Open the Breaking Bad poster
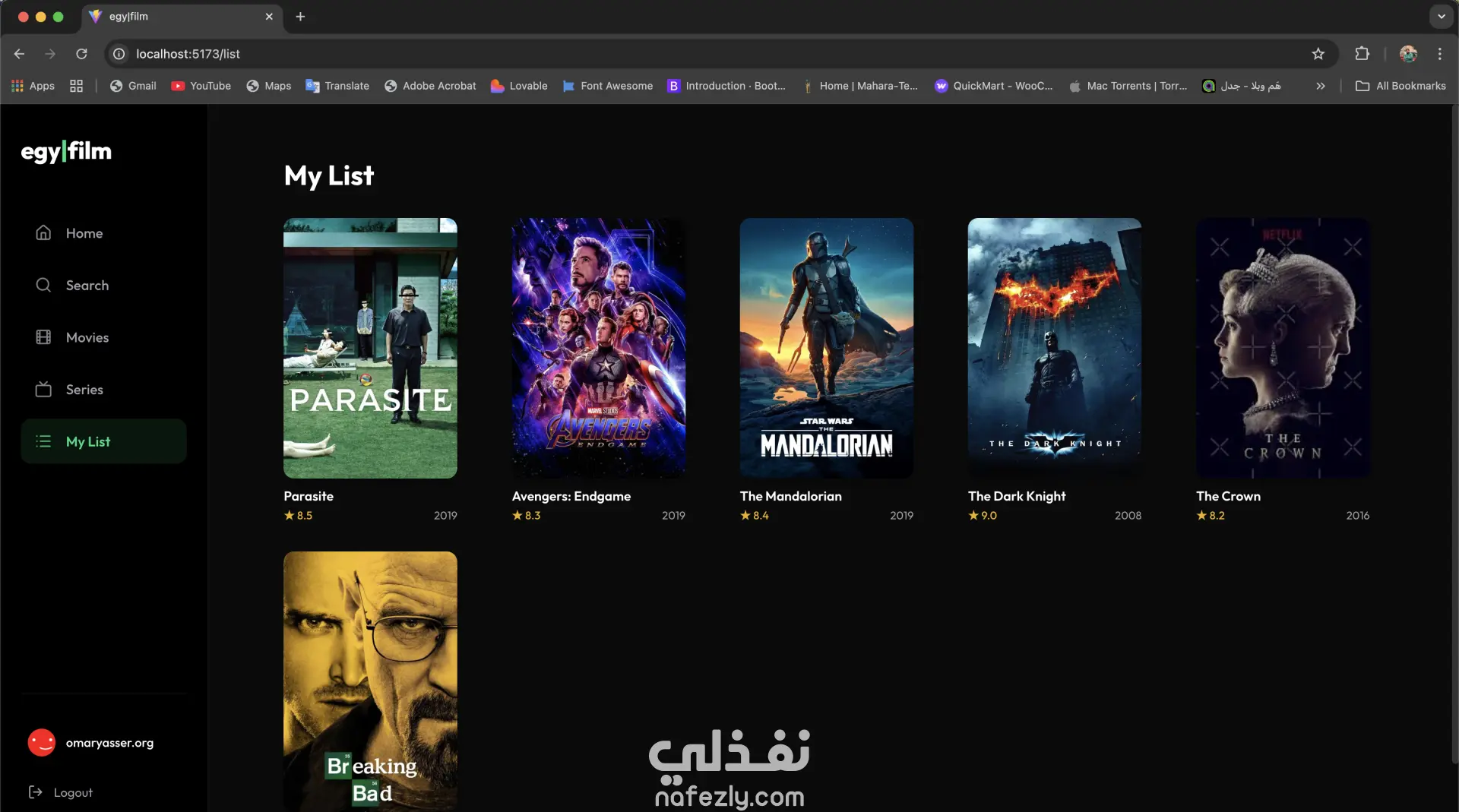The image size is (1459, 812). coord(370,681)
